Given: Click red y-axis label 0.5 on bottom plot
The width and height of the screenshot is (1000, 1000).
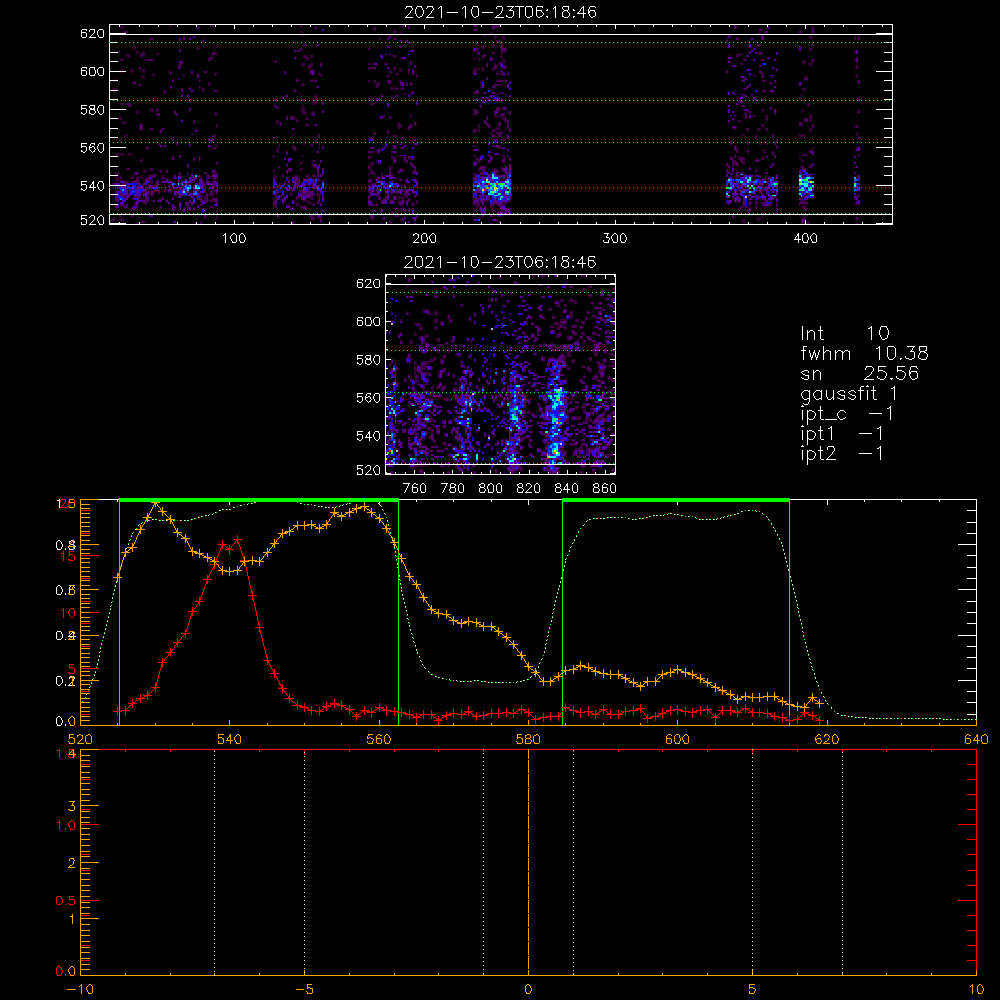Looking at the screenshot, I should pyautogui.click(x=65, y=901).
